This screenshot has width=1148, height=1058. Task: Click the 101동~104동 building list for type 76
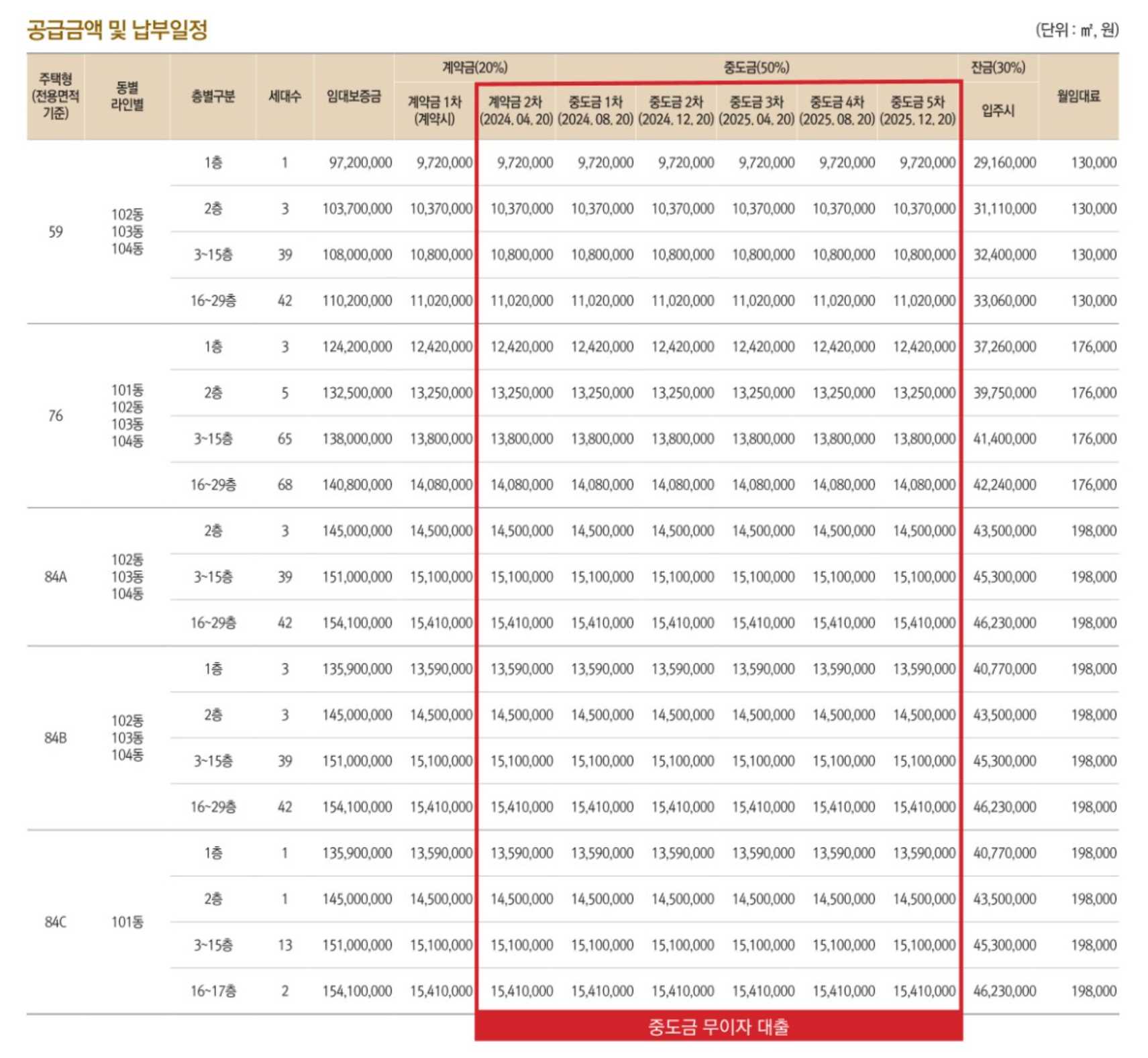click(x=127, y=416)
